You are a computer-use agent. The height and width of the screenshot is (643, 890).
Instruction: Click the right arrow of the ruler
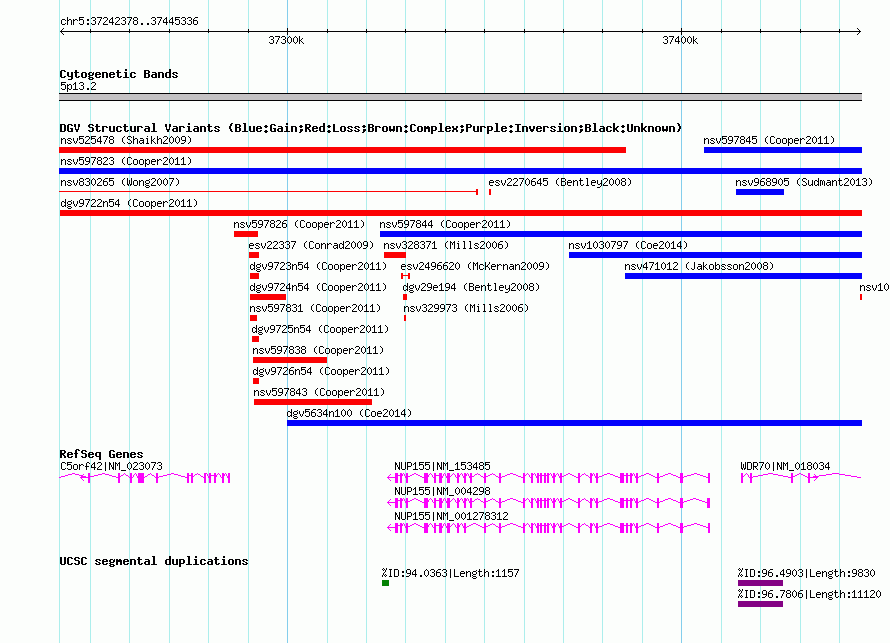click(x=859, y=31)
